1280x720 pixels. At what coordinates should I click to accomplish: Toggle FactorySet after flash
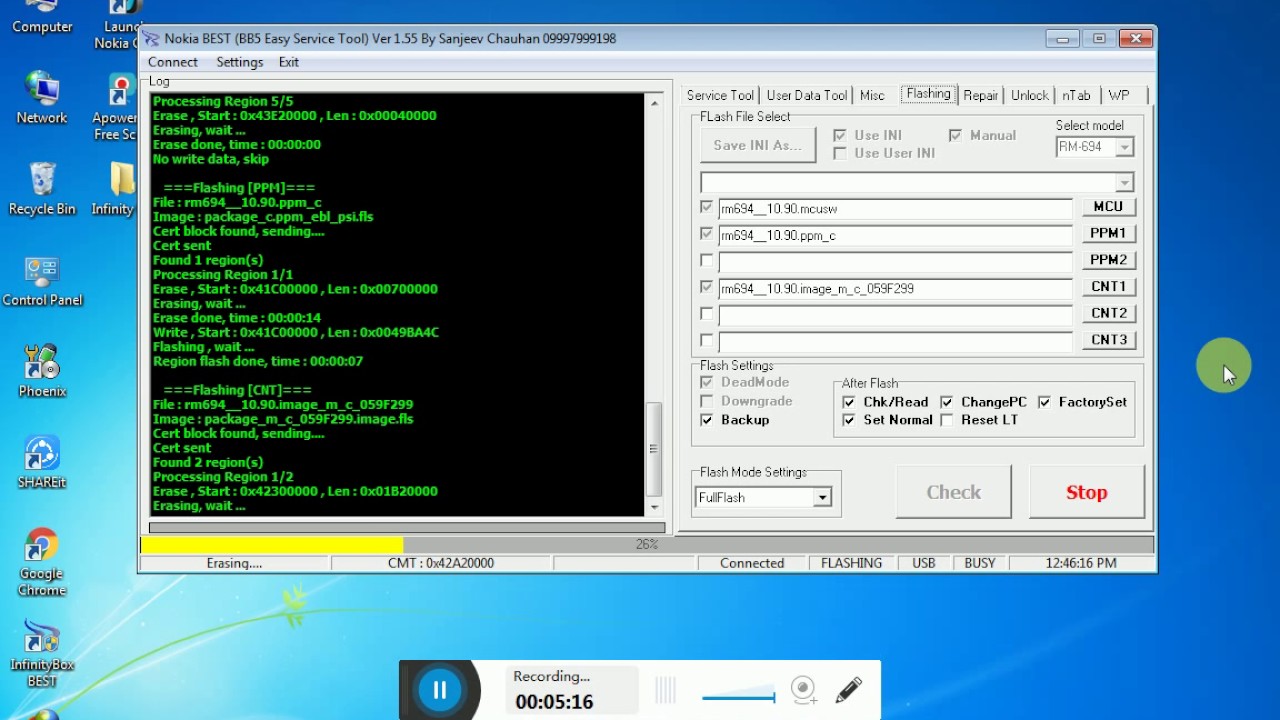point(1044,402)
